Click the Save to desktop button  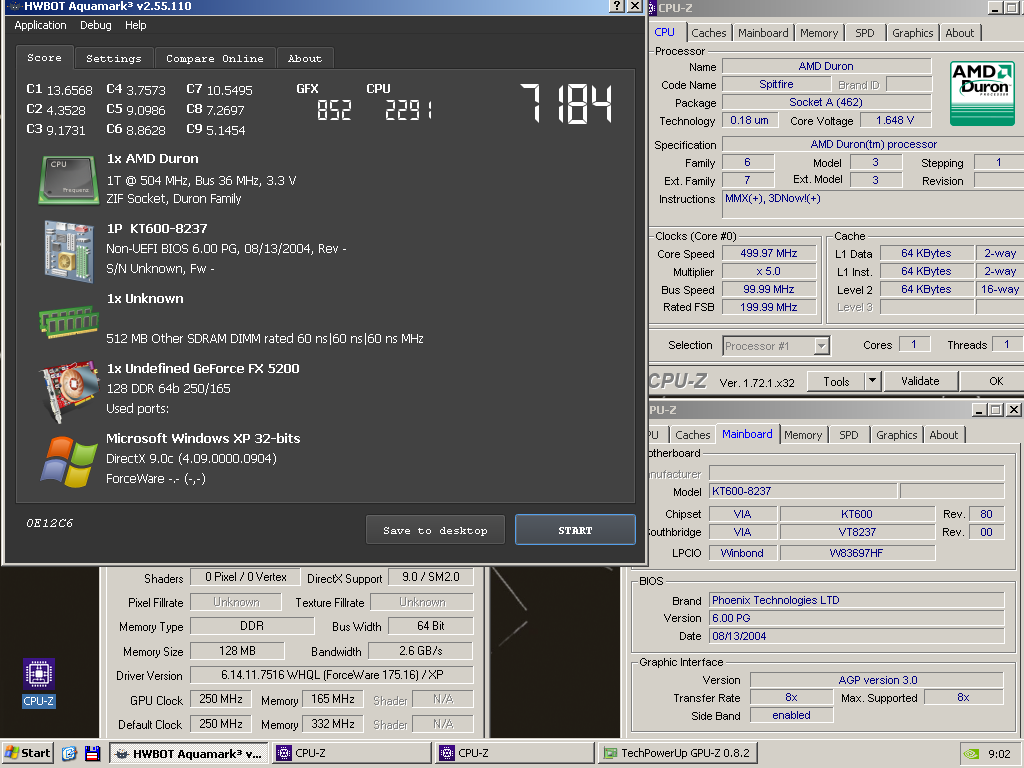click(x=436, y=530)
